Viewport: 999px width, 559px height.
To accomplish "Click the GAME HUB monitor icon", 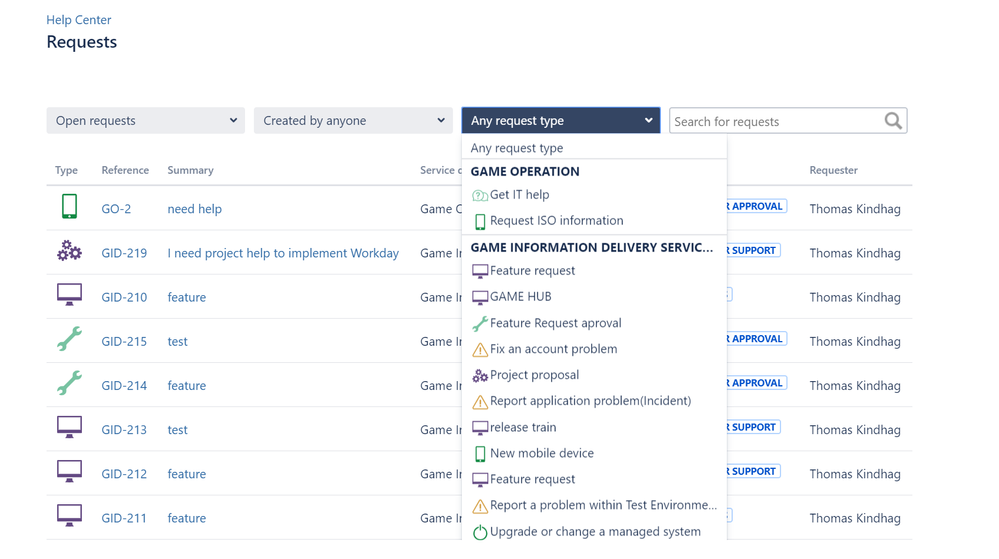I will [480, 298].
